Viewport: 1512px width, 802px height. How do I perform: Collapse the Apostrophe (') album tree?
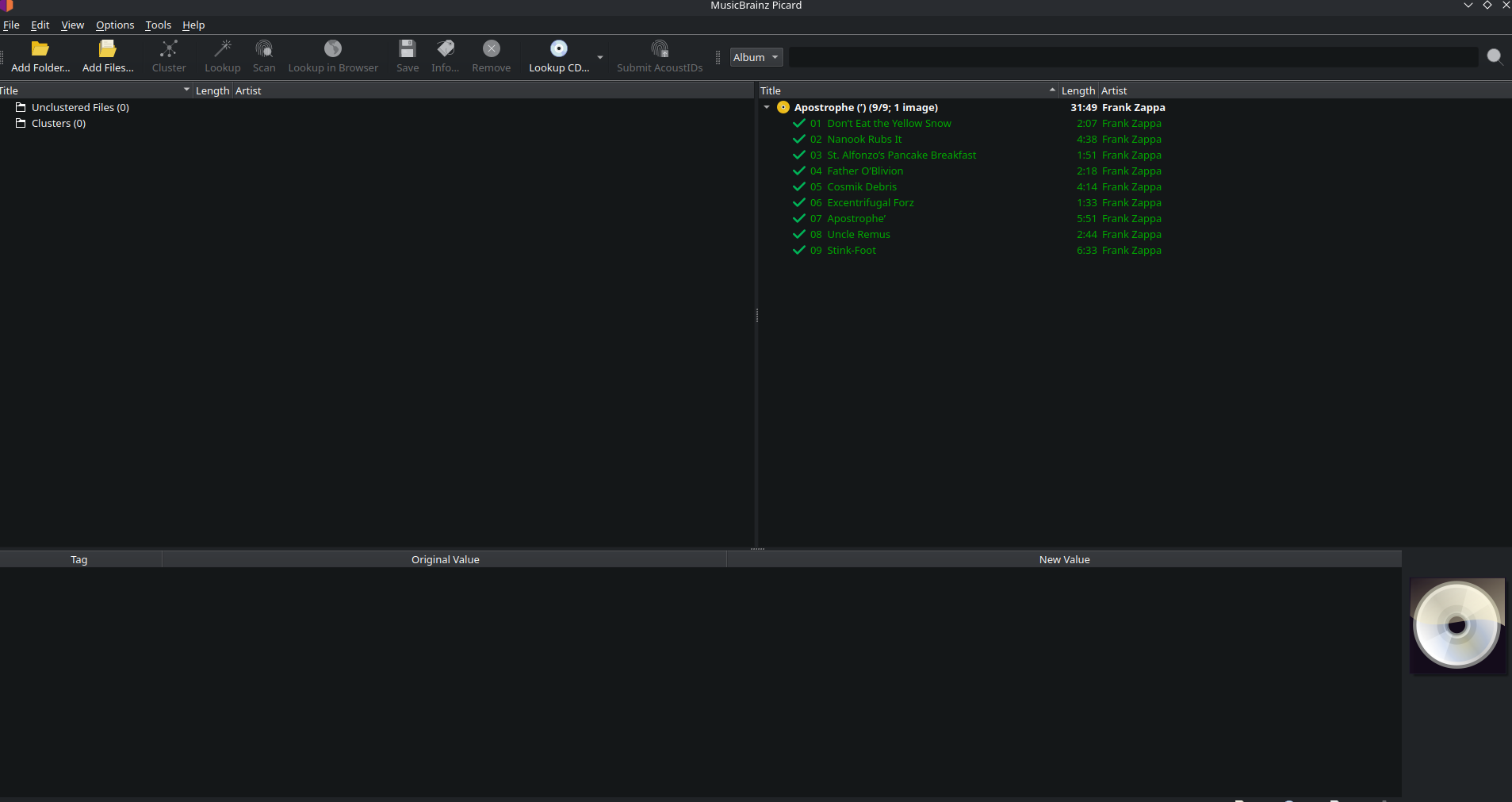(767, 107)
